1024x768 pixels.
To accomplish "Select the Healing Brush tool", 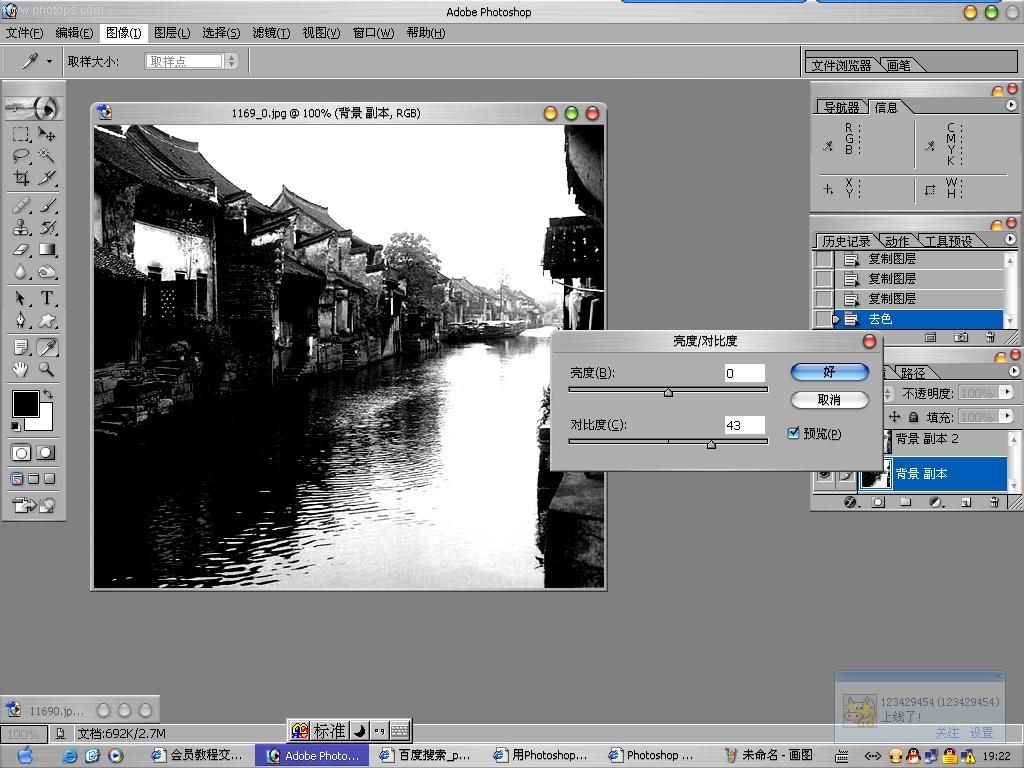I will [x=21, y=206].
